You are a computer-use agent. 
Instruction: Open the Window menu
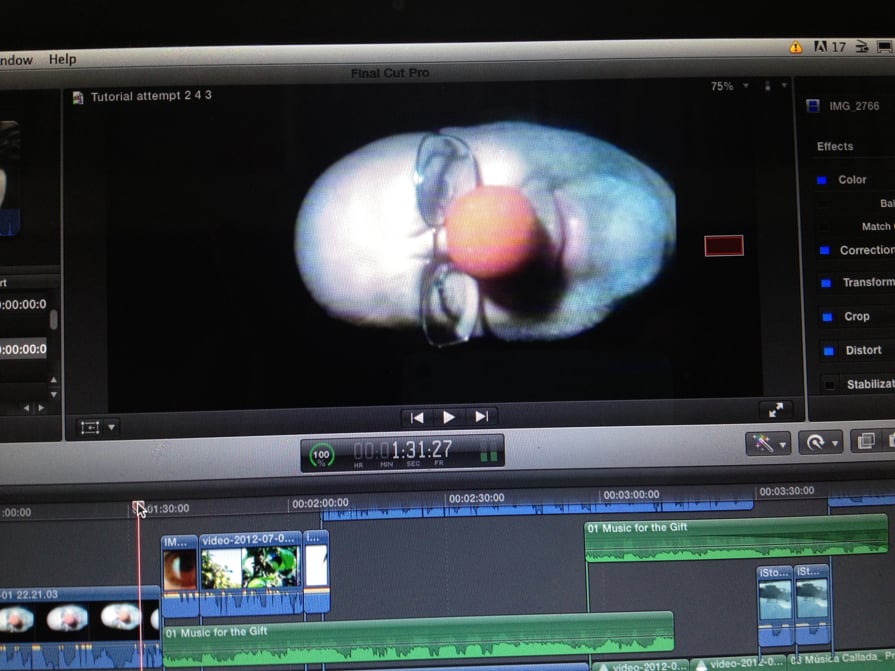[x=15, y=60]
